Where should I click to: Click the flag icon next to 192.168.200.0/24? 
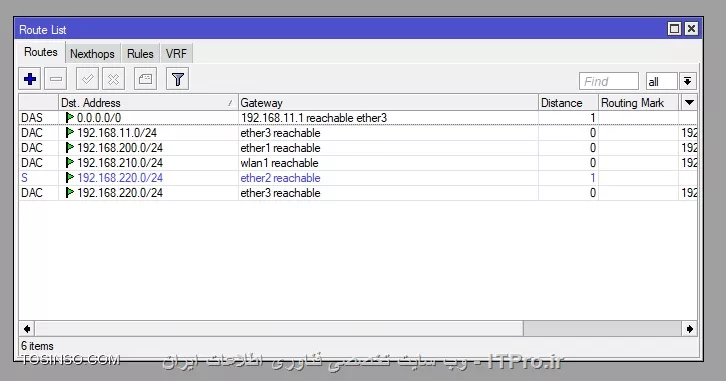69,148
